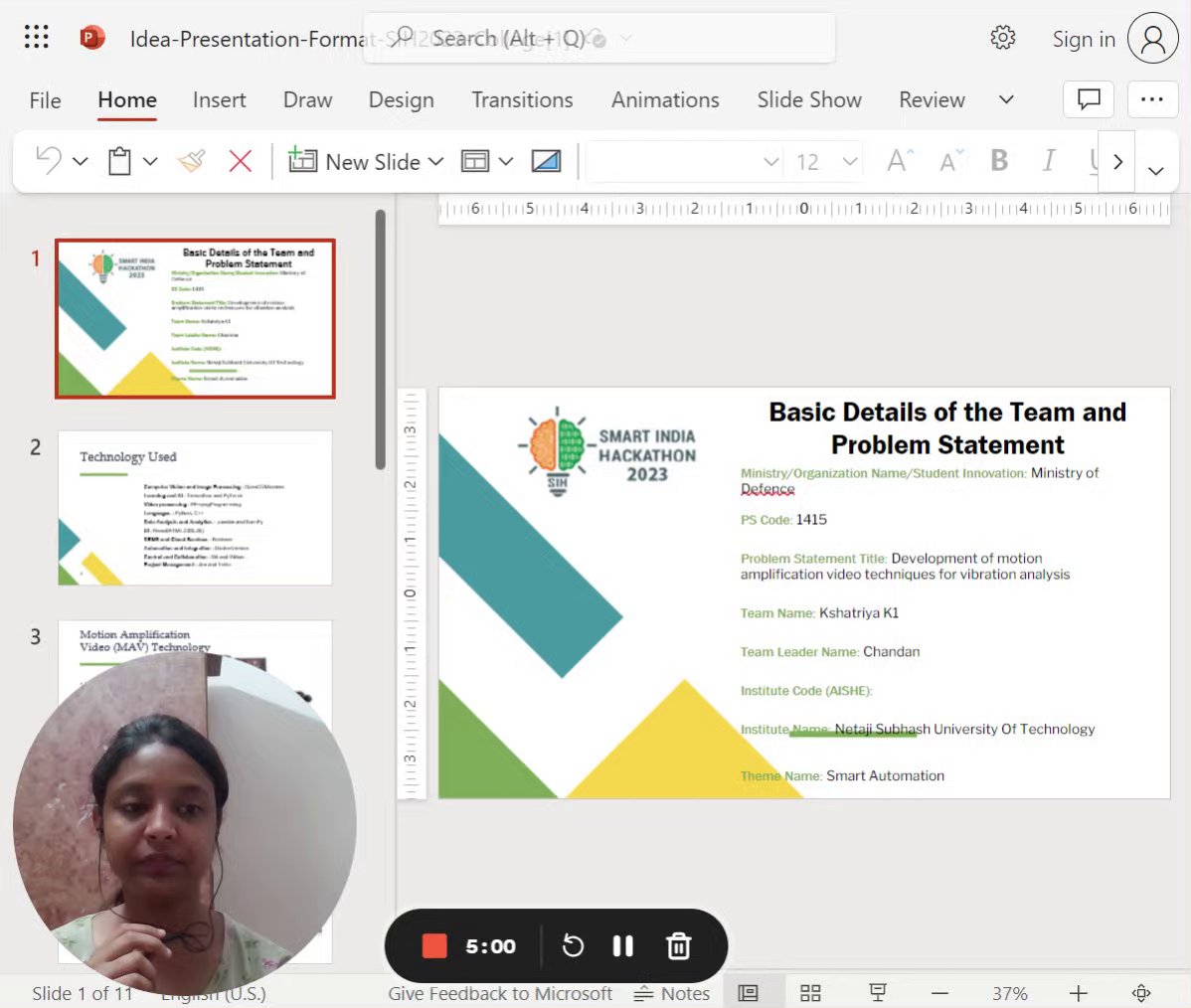Fit slide to current window
This screenshot has width=1191, height=1008.
pyautogui.click(x=1141, y=993)
